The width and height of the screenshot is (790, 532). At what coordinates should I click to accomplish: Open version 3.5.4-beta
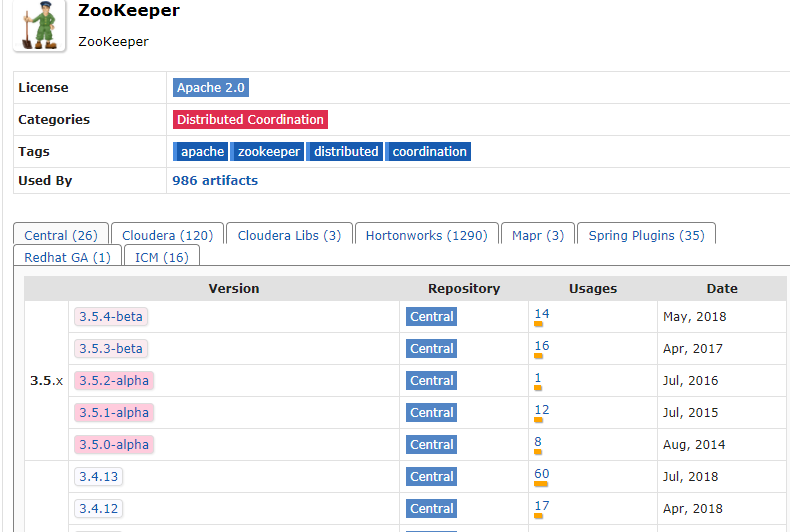(x=111, y=316)
